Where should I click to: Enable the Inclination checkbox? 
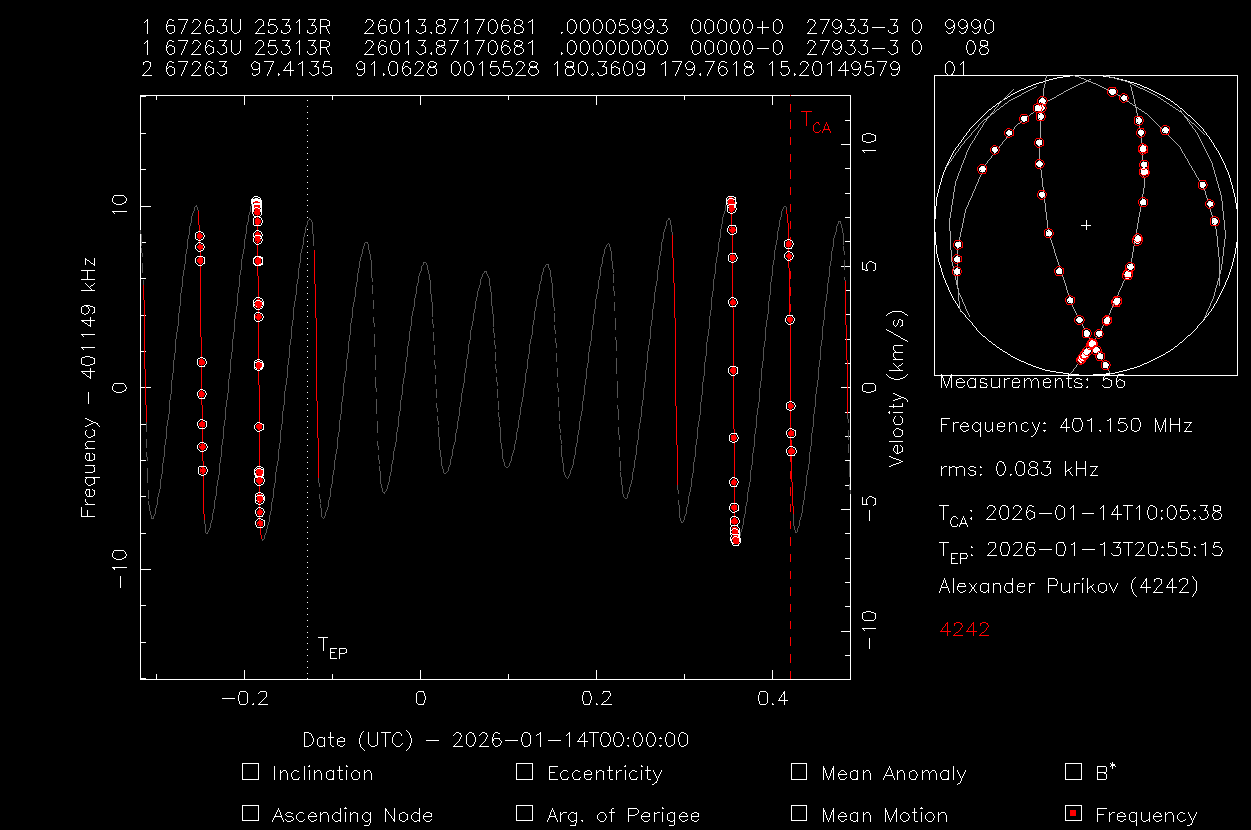click(251, 772)
